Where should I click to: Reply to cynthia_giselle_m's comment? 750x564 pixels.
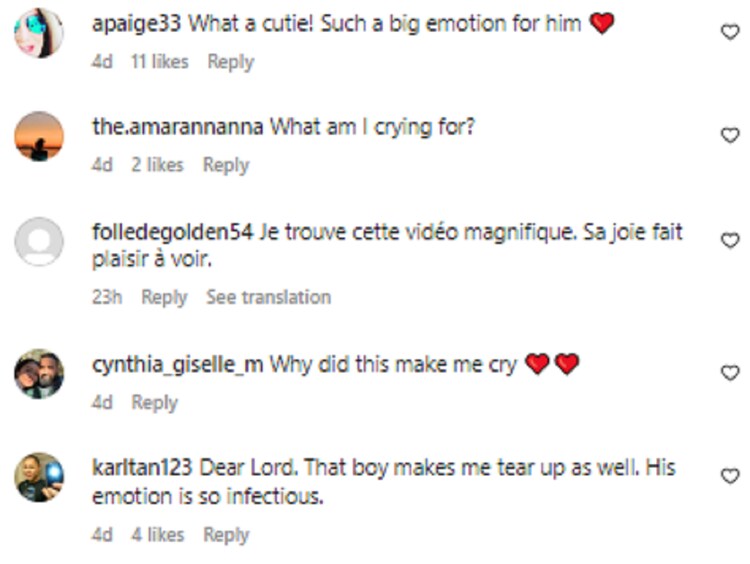click(x=154, y=403)
